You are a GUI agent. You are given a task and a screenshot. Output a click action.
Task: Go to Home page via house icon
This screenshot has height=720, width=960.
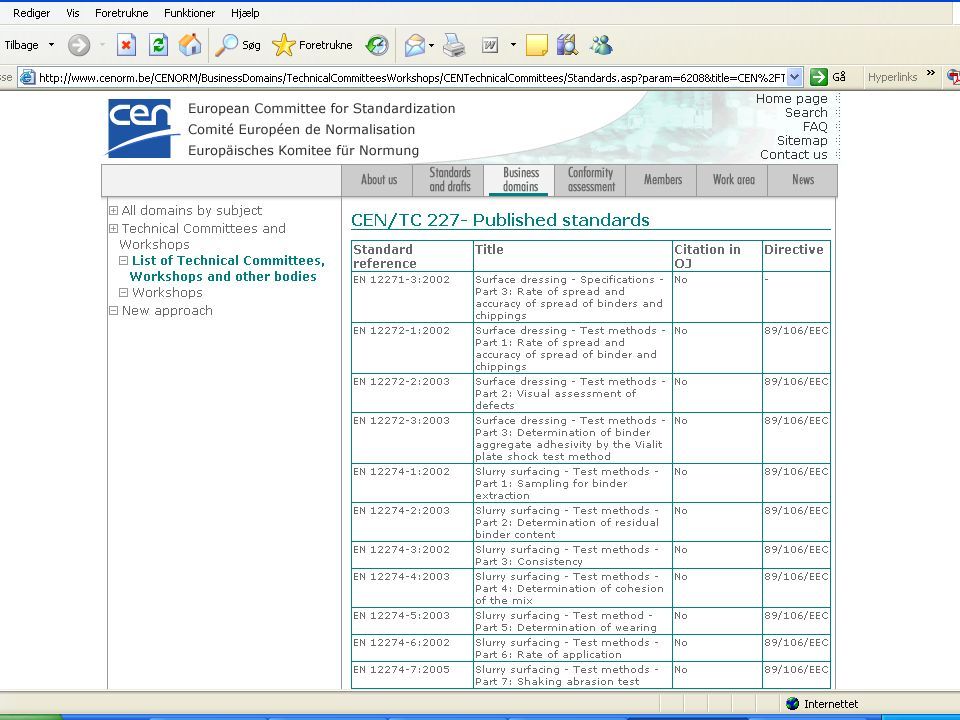click(190, 45)
